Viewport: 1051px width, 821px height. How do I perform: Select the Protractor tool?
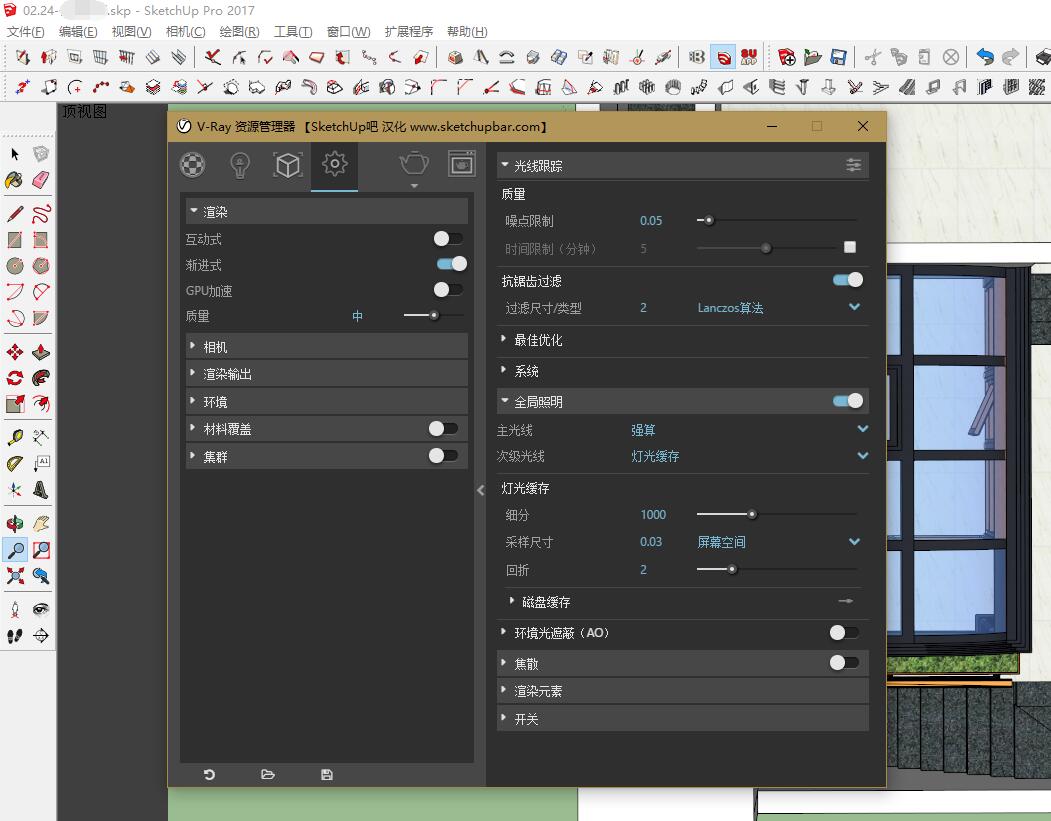point(15,464)
